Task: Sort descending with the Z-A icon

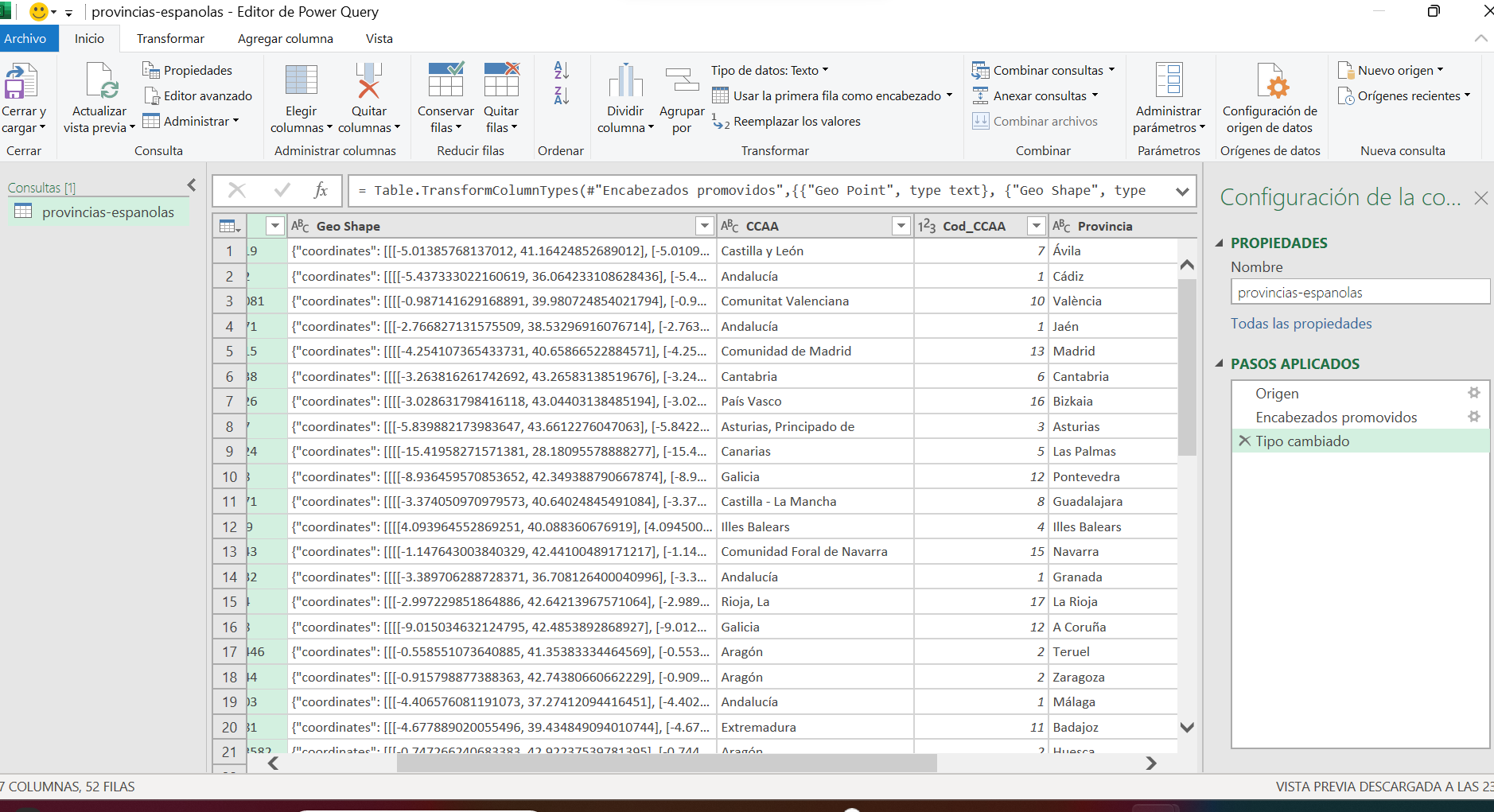Action: (561, 95)
